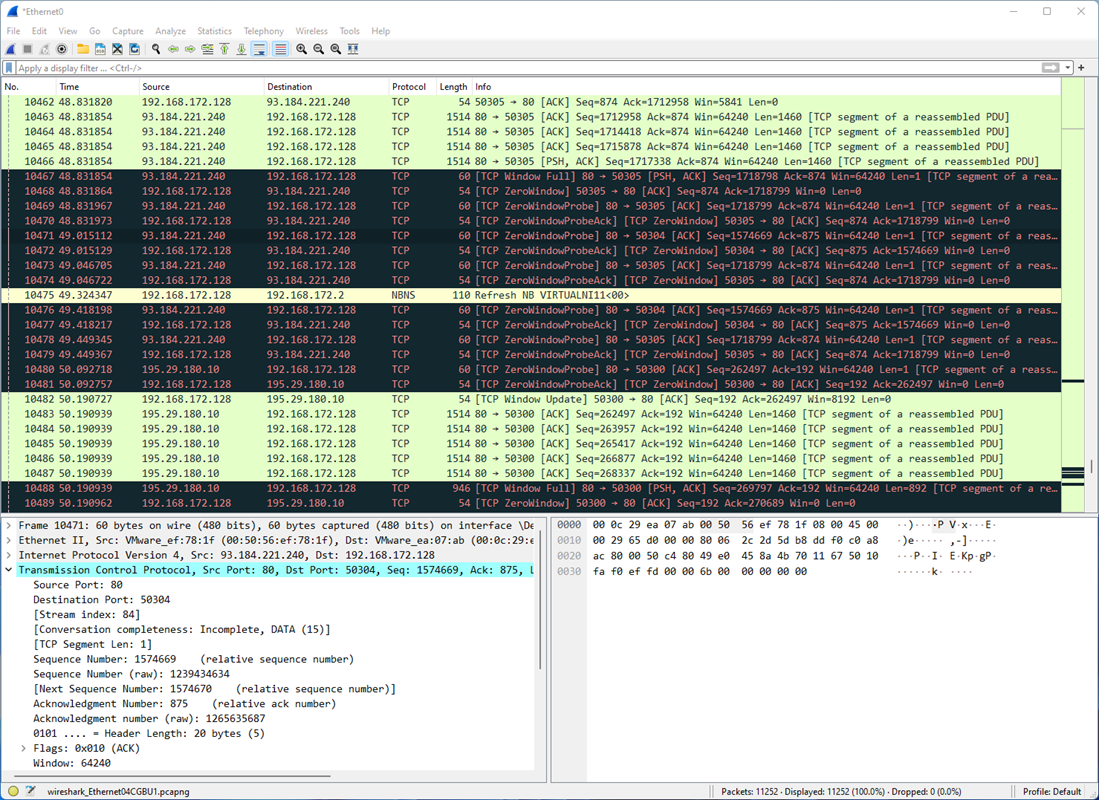
Task: Open capture options icon
Action: pos(62,49)
